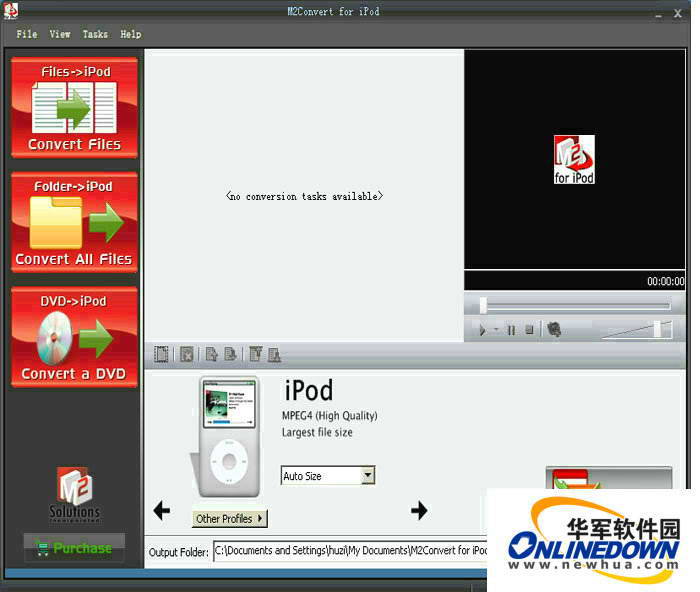Screen dimensions: 700x592
Task: Click the select all tasks toolbar icon
Action: point(161,354)
